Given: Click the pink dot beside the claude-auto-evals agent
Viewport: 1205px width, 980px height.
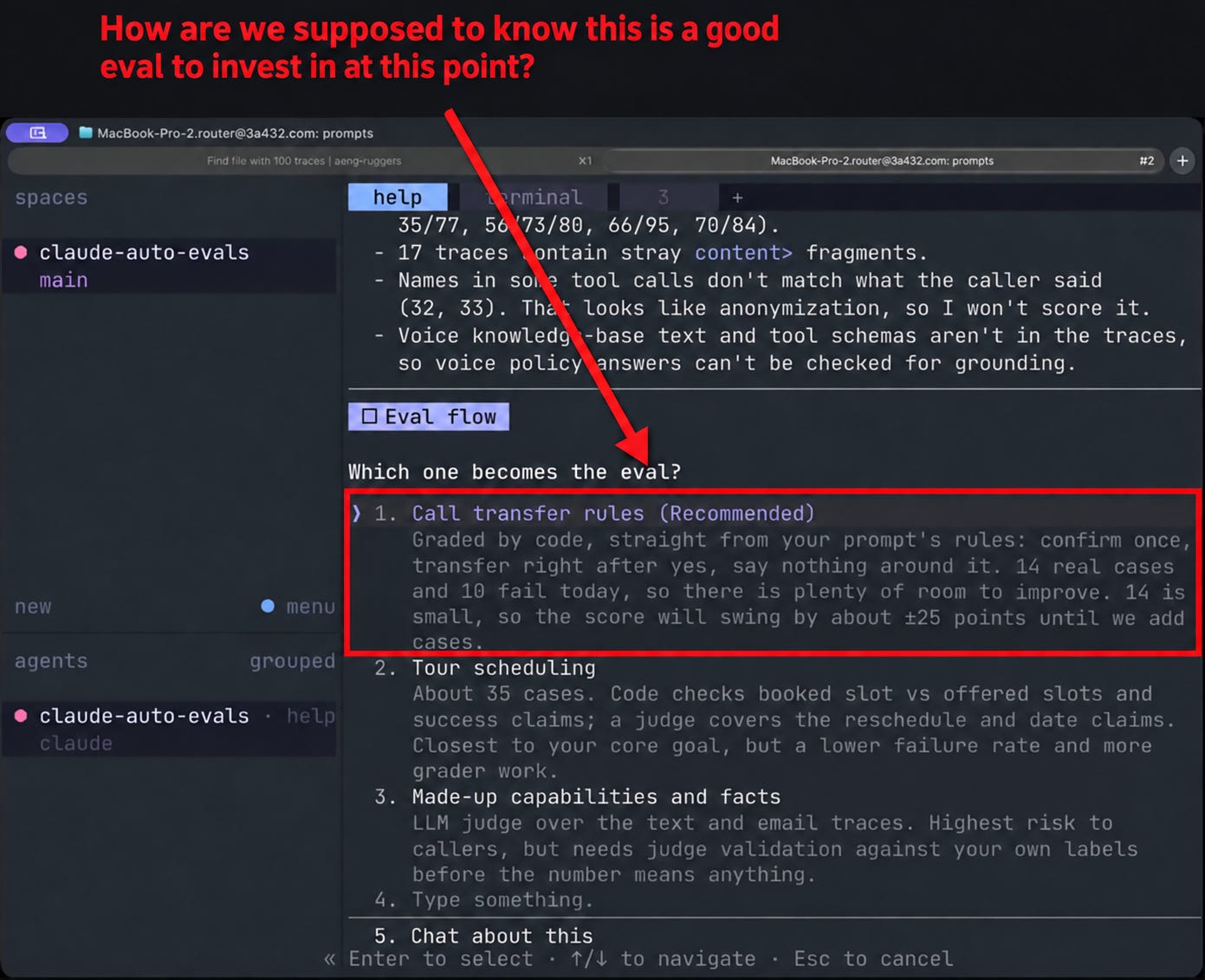Looking at the screenshot, I should click(21, 716).
